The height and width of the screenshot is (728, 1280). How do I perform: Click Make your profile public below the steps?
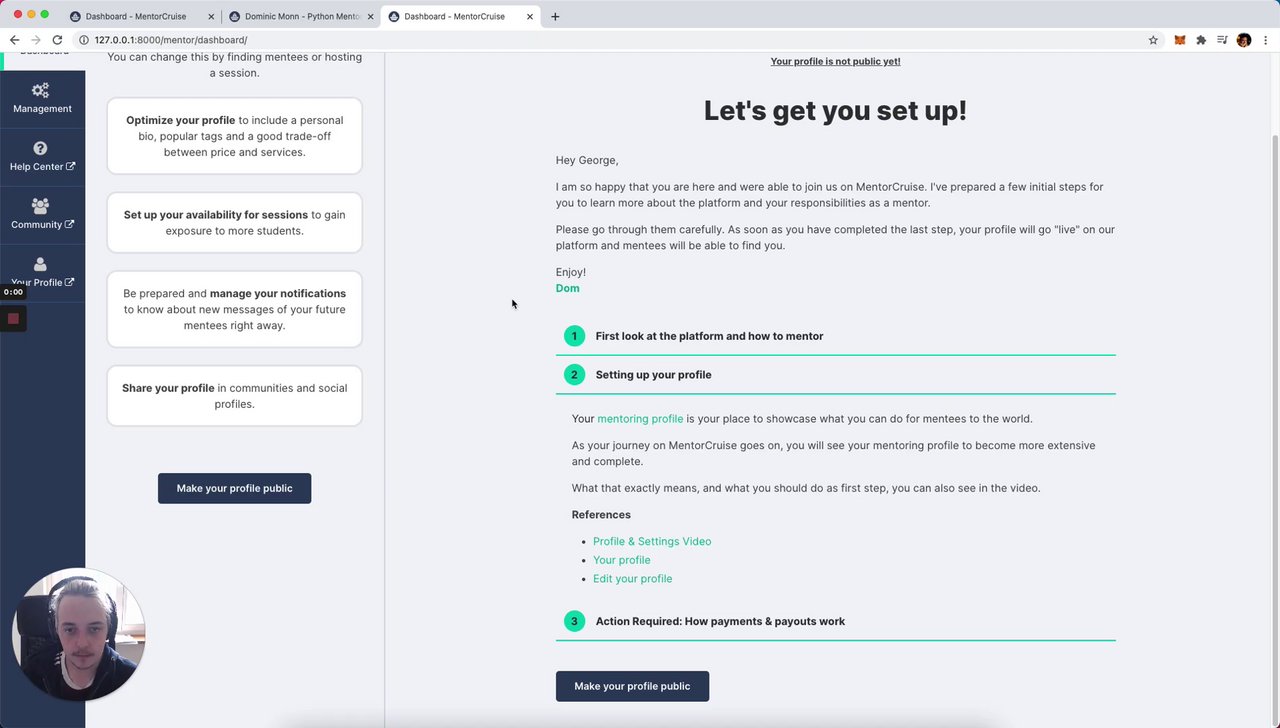632,686
